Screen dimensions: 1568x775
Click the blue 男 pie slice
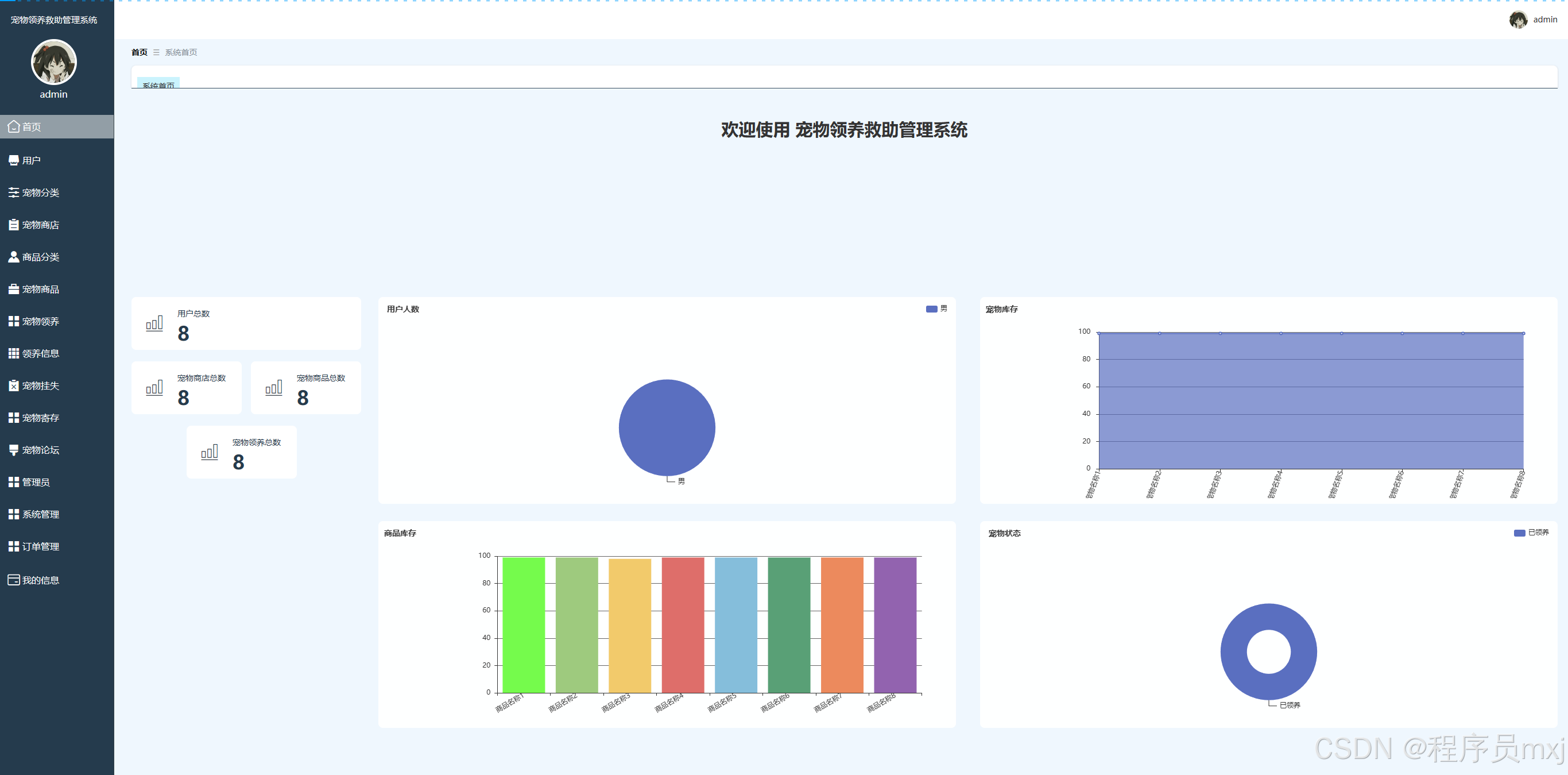click(667, 427)
